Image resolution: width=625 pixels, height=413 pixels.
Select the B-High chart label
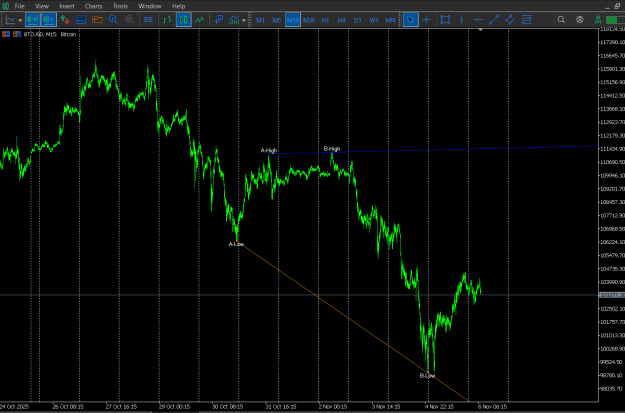[x=332, y=149]
